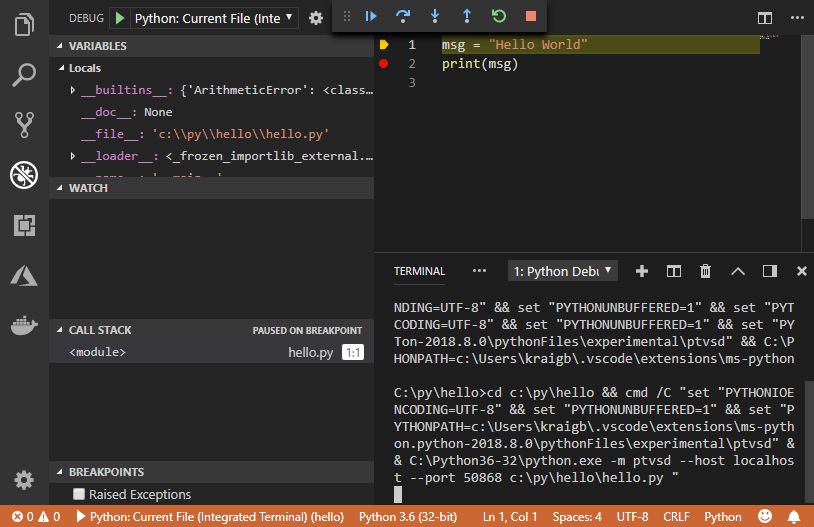The width and height of the screenshot is (814, 527).
Task: Restart the debug session
Action: pos(499,16)
